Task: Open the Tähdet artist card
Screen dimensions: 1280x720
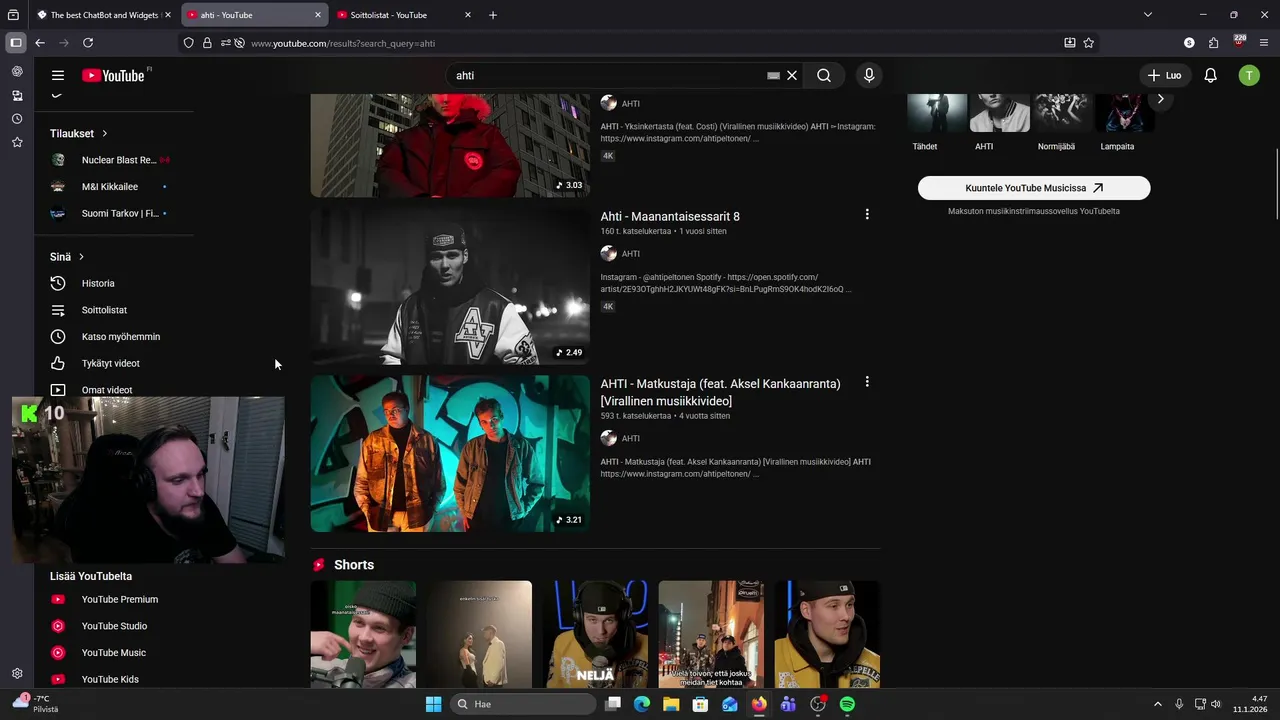Action: (937, 122)
